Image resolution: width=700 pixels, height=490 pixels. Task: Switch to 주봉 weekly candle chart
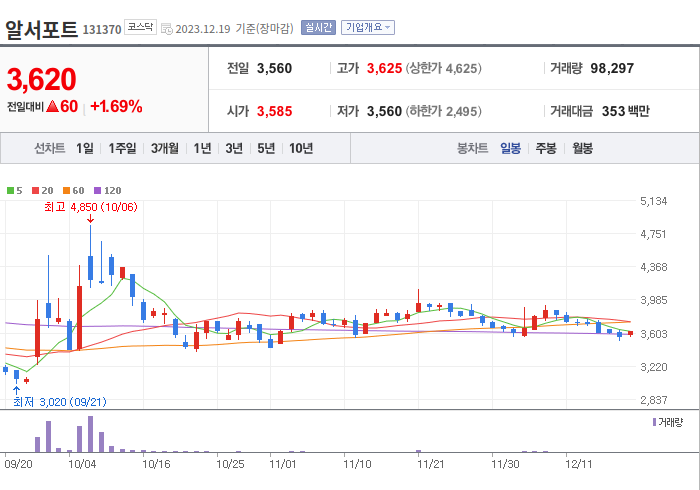pyautogui.click(x=546, y=148)
